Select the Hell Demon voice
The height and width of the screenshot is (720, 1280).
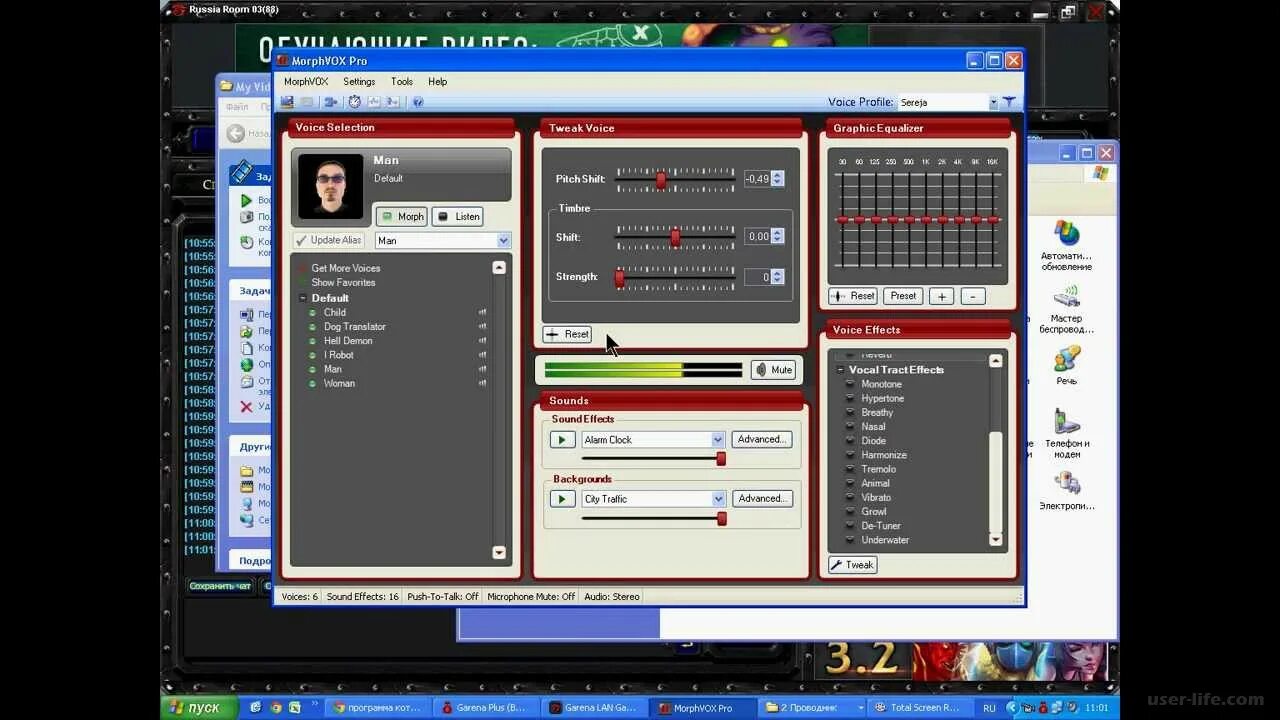pyautogui.click(x=348, y=340)
